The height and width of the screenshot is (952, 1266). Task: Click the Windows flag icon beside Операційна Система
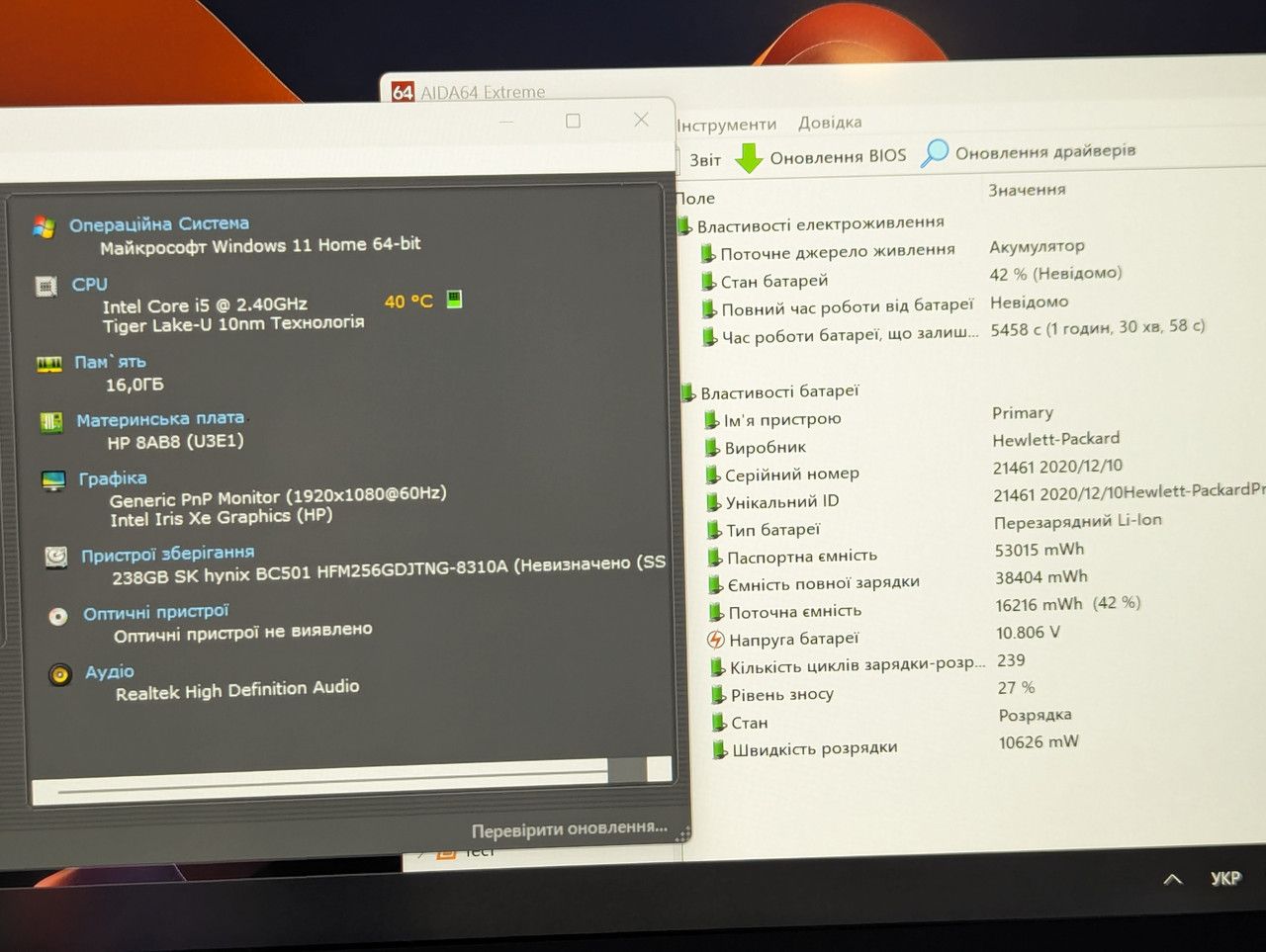coord(44,226)
